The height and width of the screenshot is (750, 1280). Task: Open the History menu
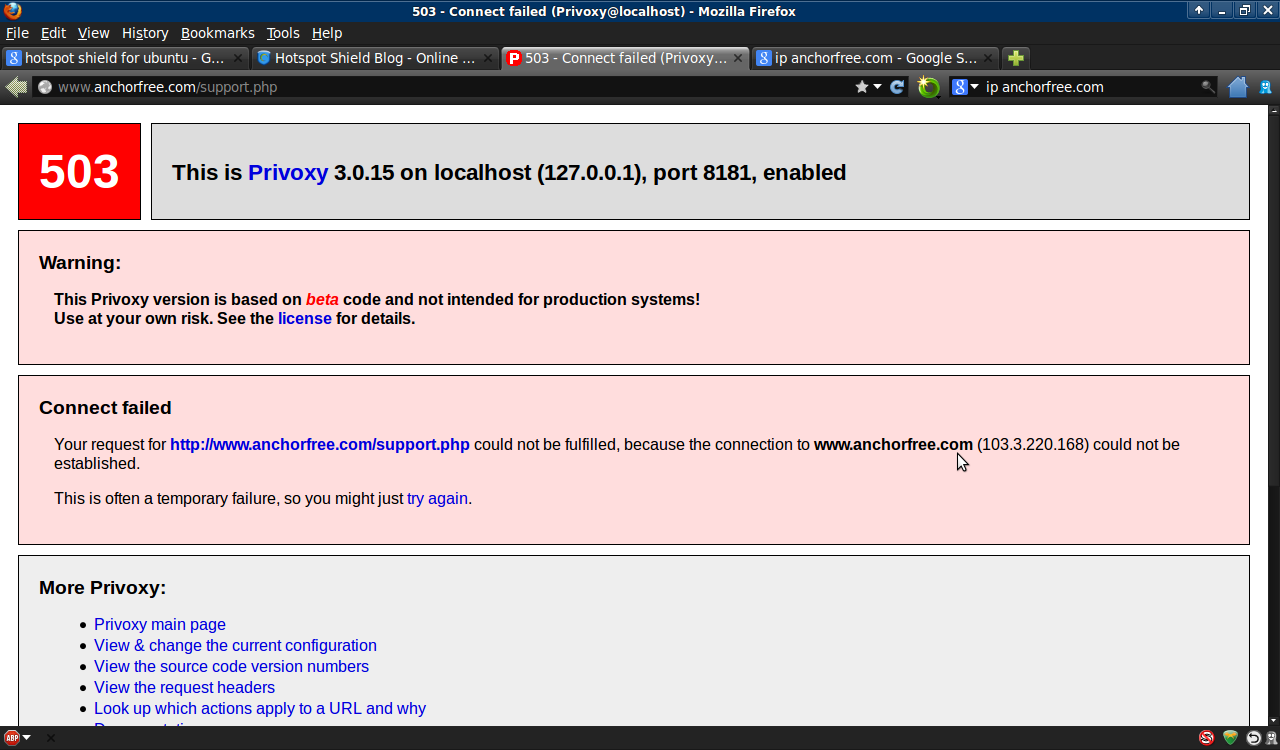pyautogui.click(x=145, y=33)
